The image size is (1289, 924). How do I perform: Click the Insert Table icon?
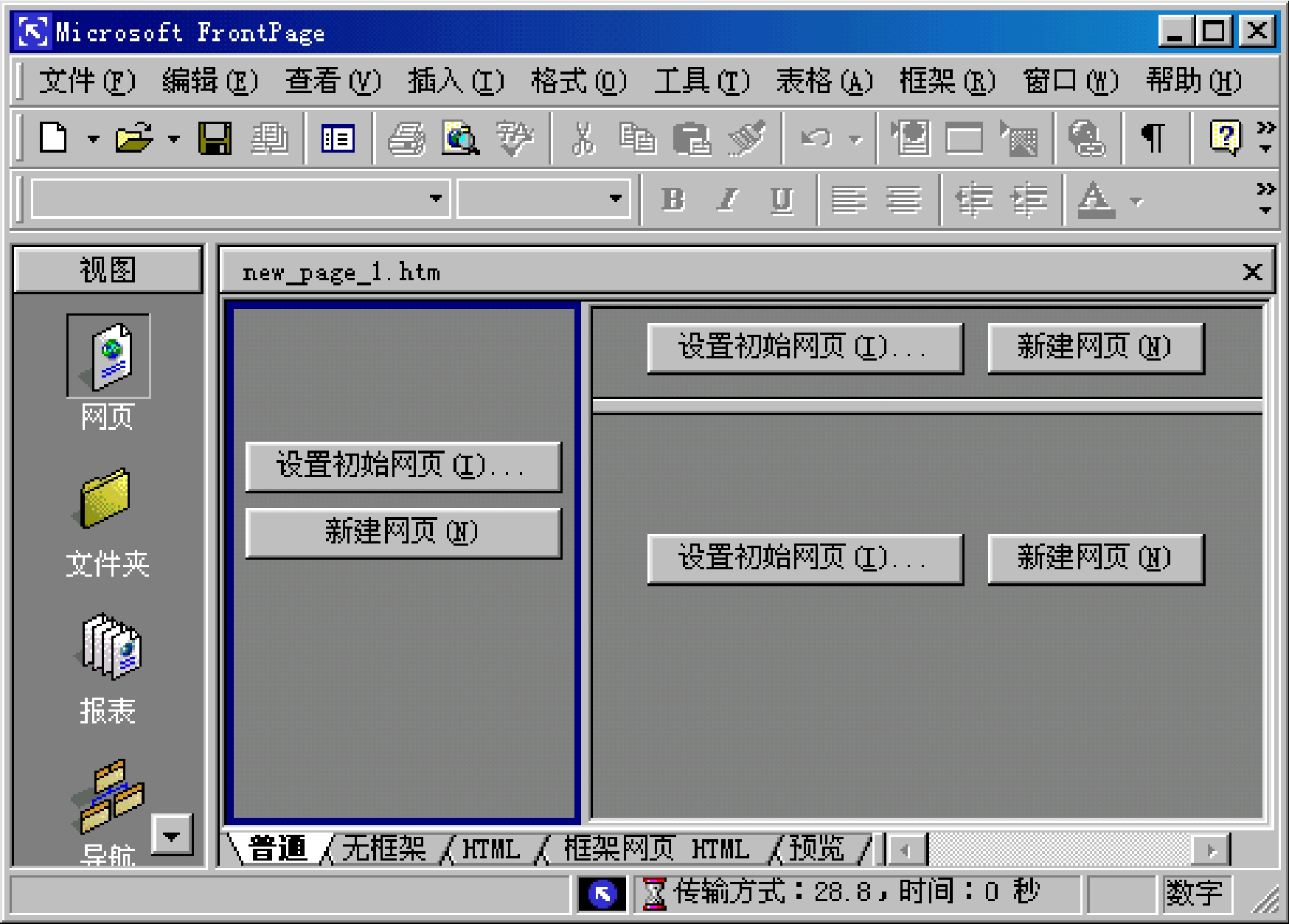(965, 138)
